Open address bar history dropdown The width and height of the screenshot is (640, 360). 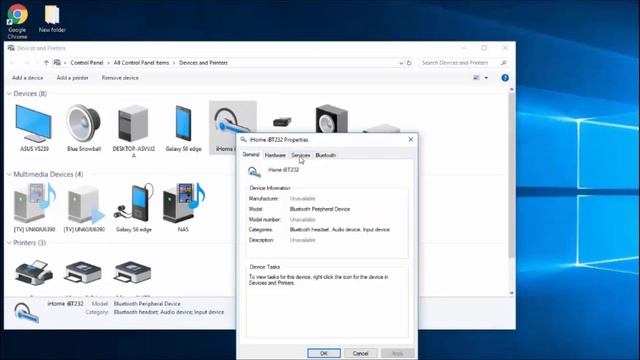[401, 63]
